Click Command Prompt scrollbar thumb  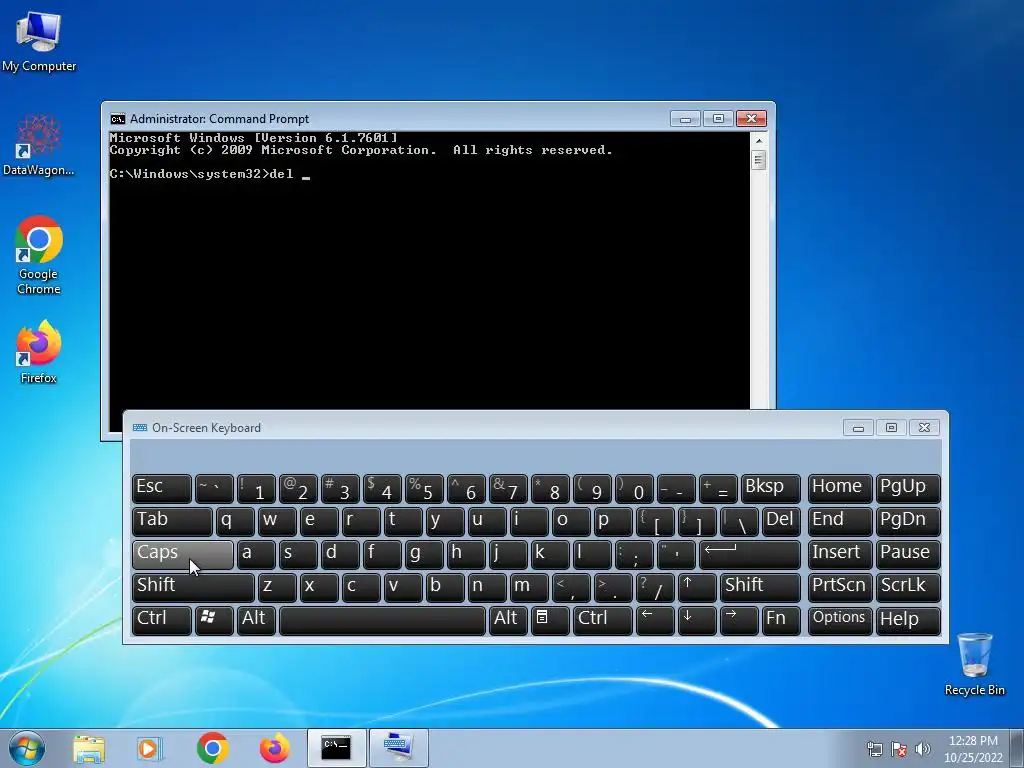[x=758, y=160]
